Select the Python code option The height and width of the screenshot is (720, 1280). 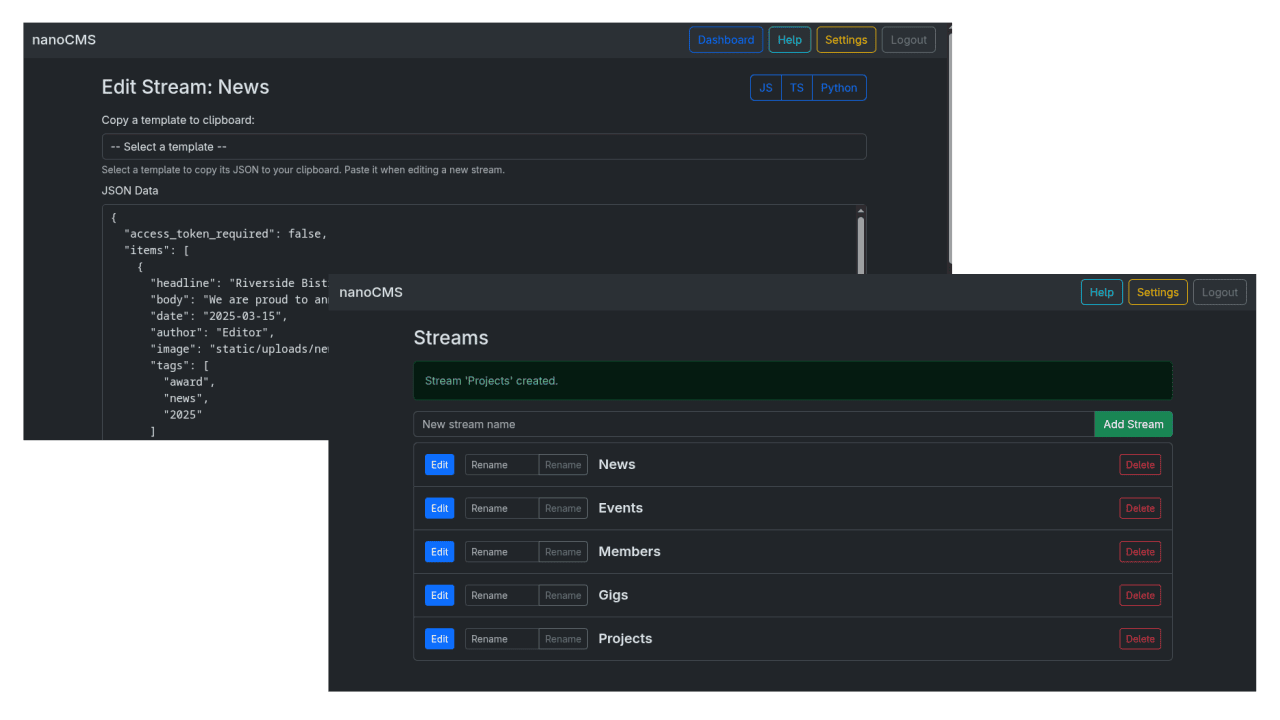click(x=839, y=88)
